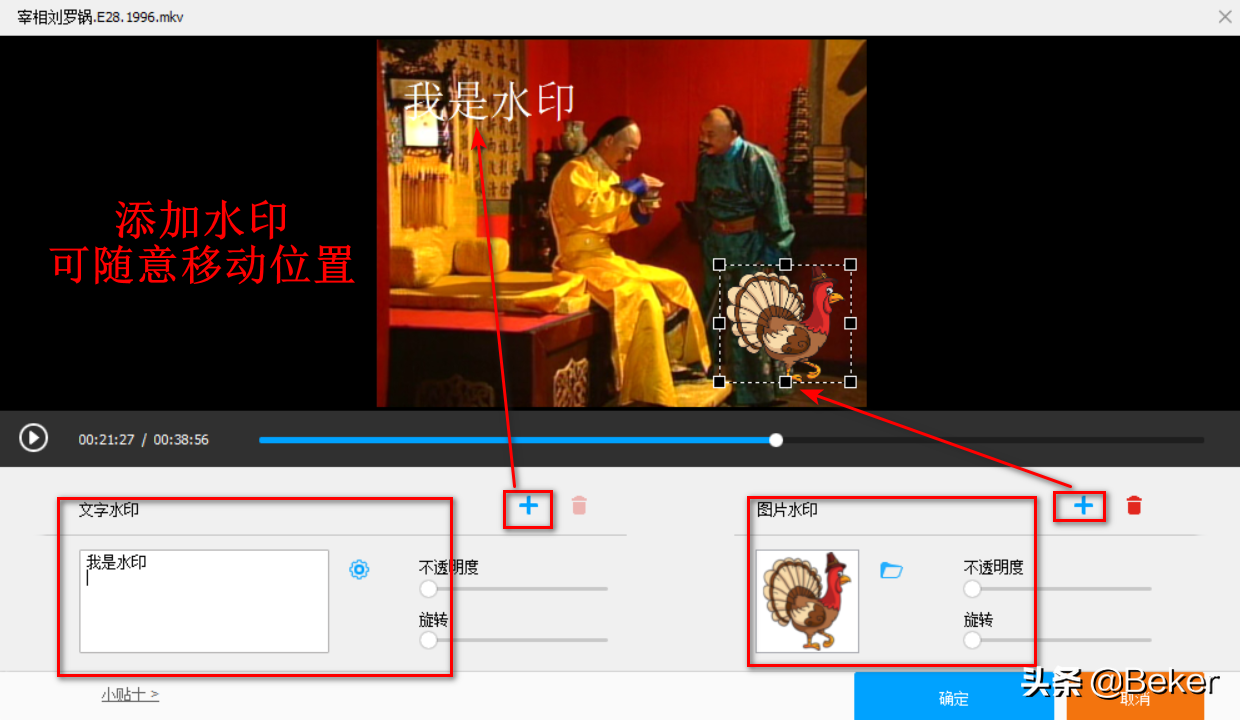Click the turkey image thumbnail
The width and height of the screenshot is (1240, 720).
click(x=807, y=601)
